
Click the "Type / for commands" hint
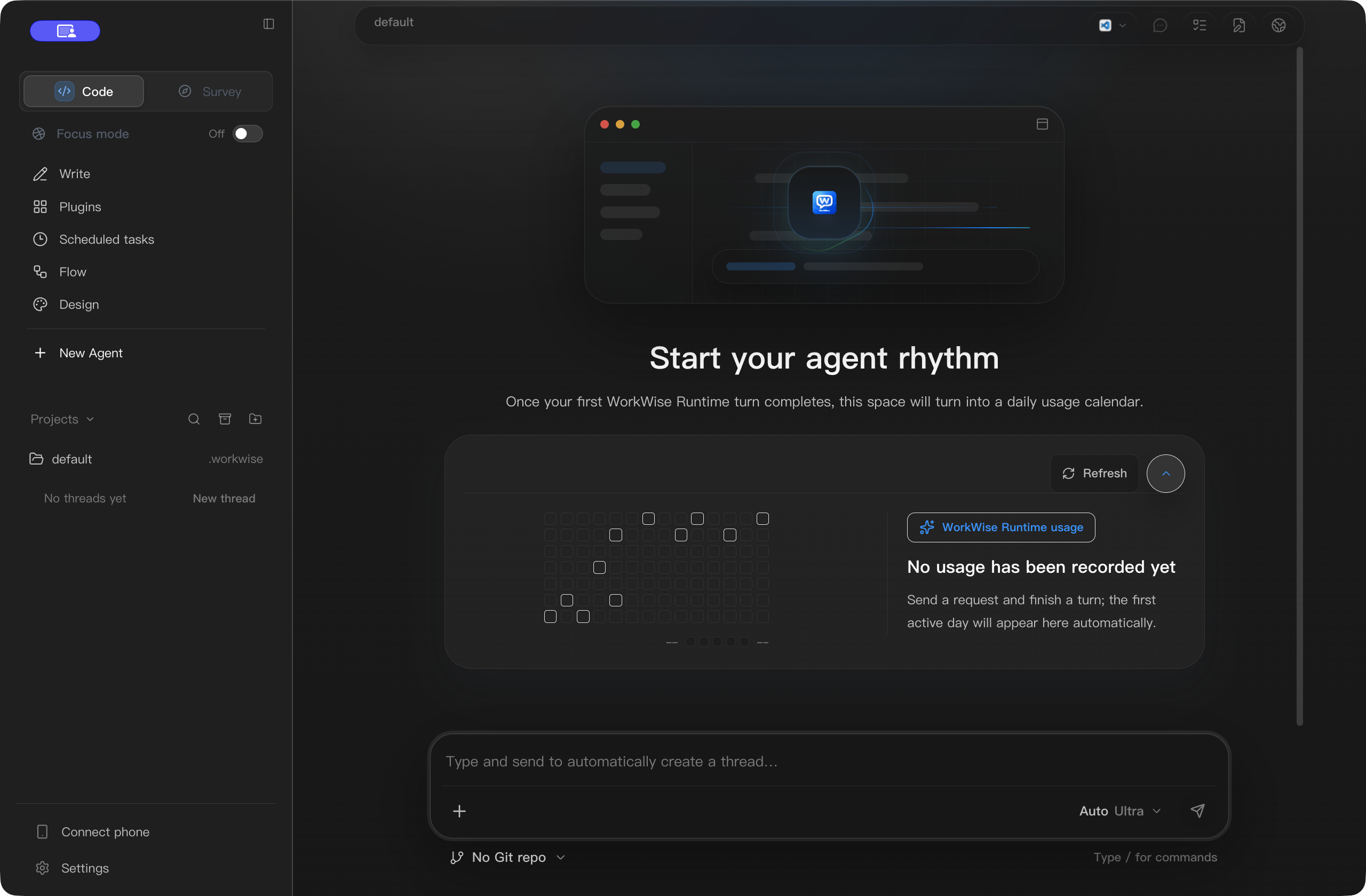tap(1155, 857)
